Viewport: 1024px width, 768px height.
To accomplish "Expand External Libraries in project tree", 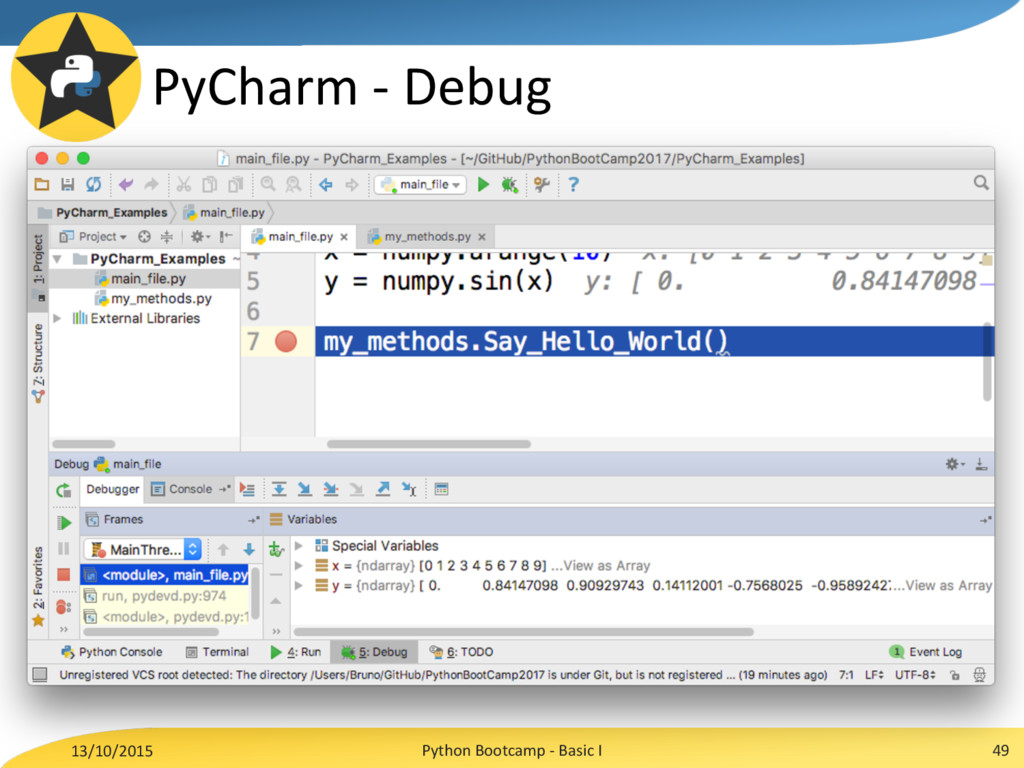I will coord(57,319).
